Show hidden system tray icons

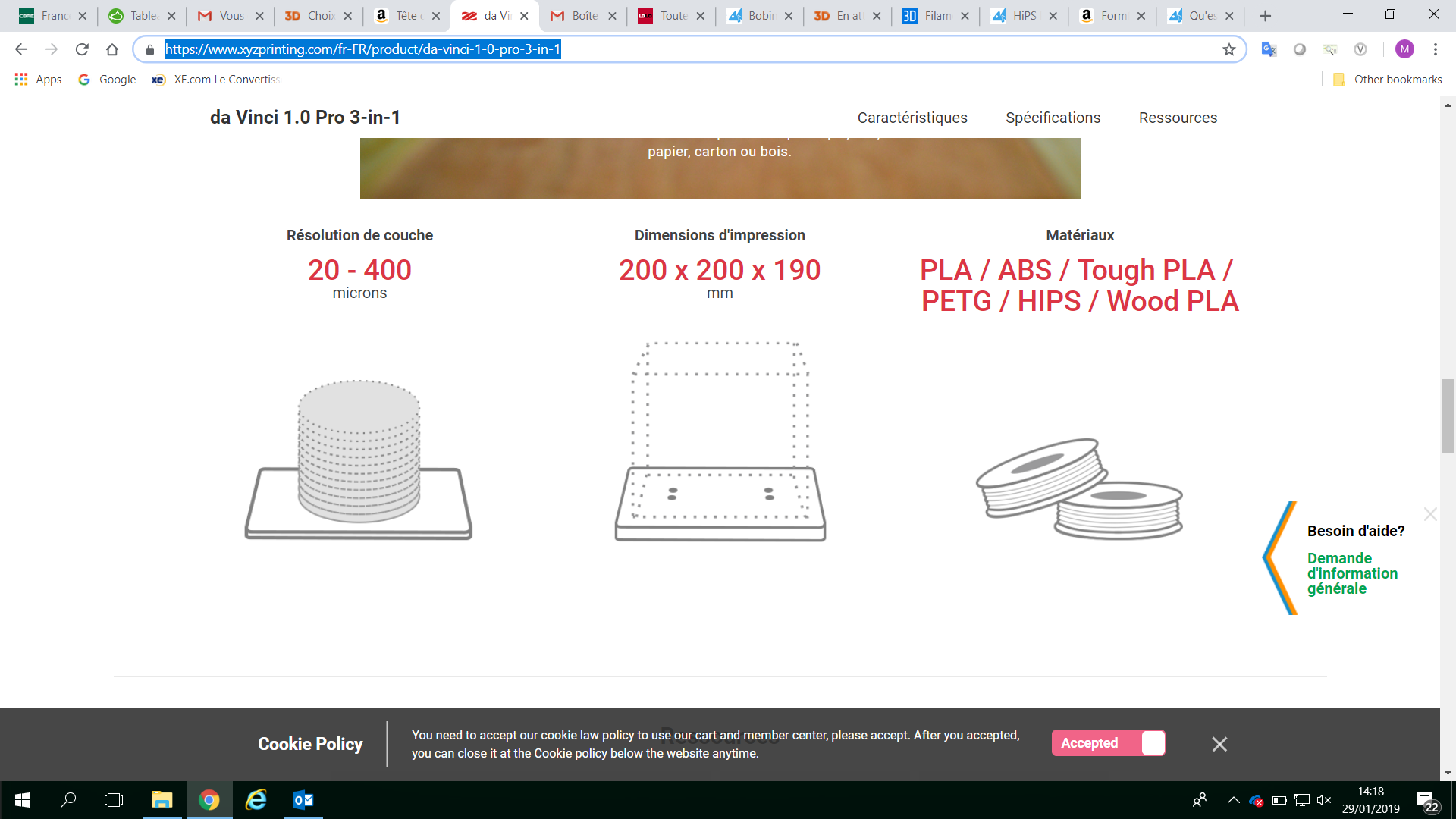pyautogui.click(x=1234, y=800)
